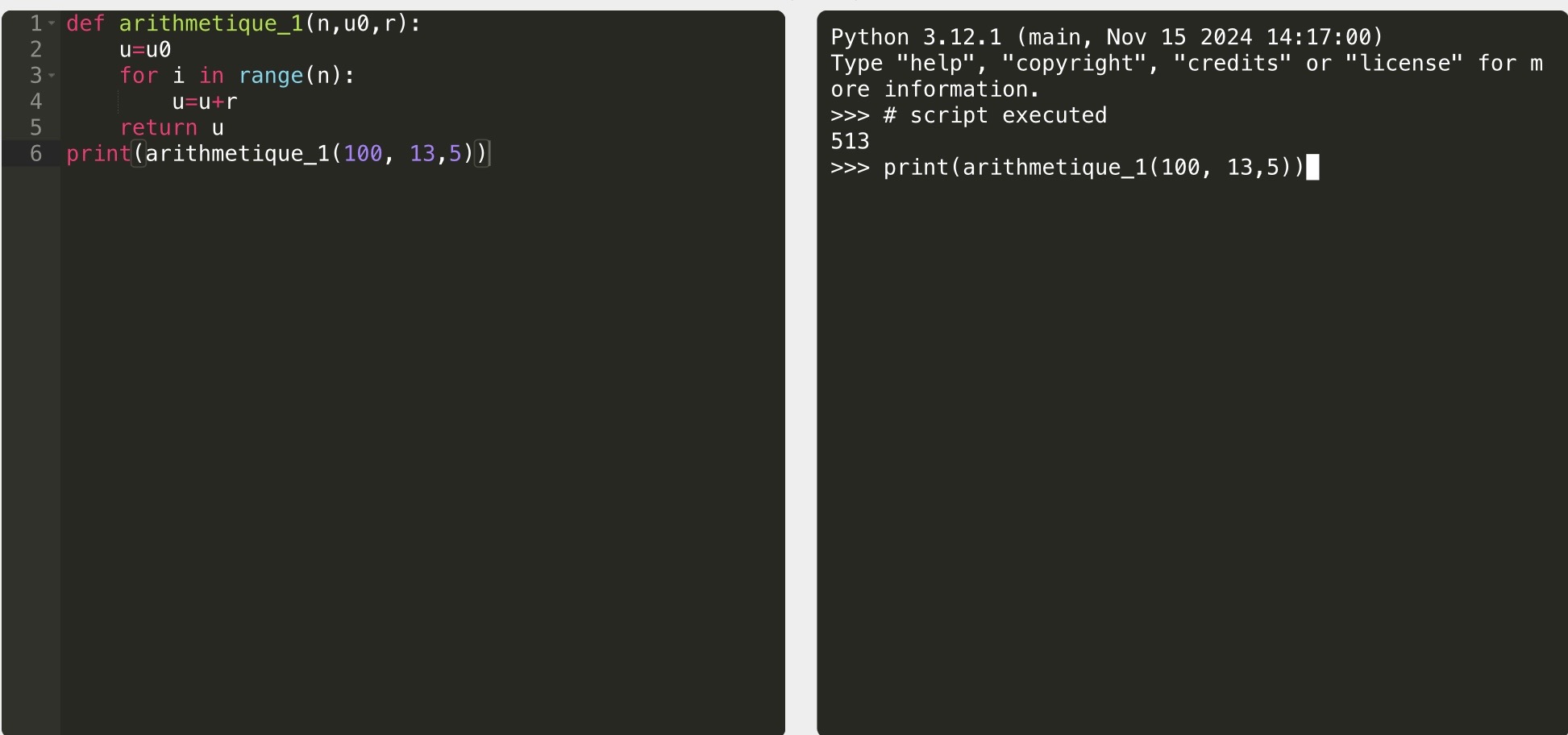Click the '# script executed' console comment
Screen dimensions: 1568x735
[995, 115]
